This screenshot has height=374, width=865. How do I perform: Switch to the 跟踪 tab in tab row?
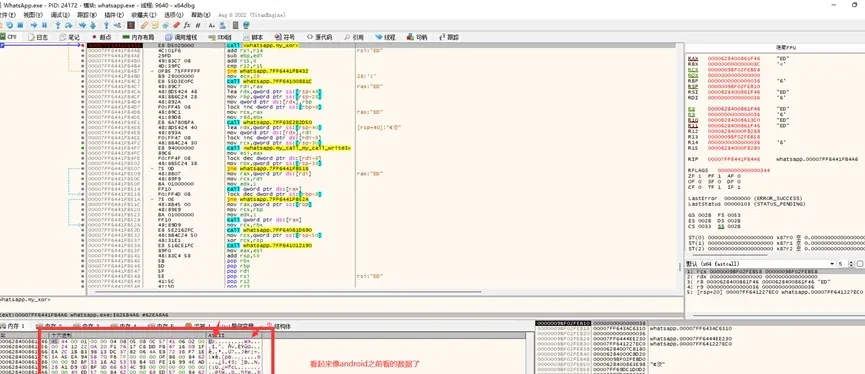(449, 37)
